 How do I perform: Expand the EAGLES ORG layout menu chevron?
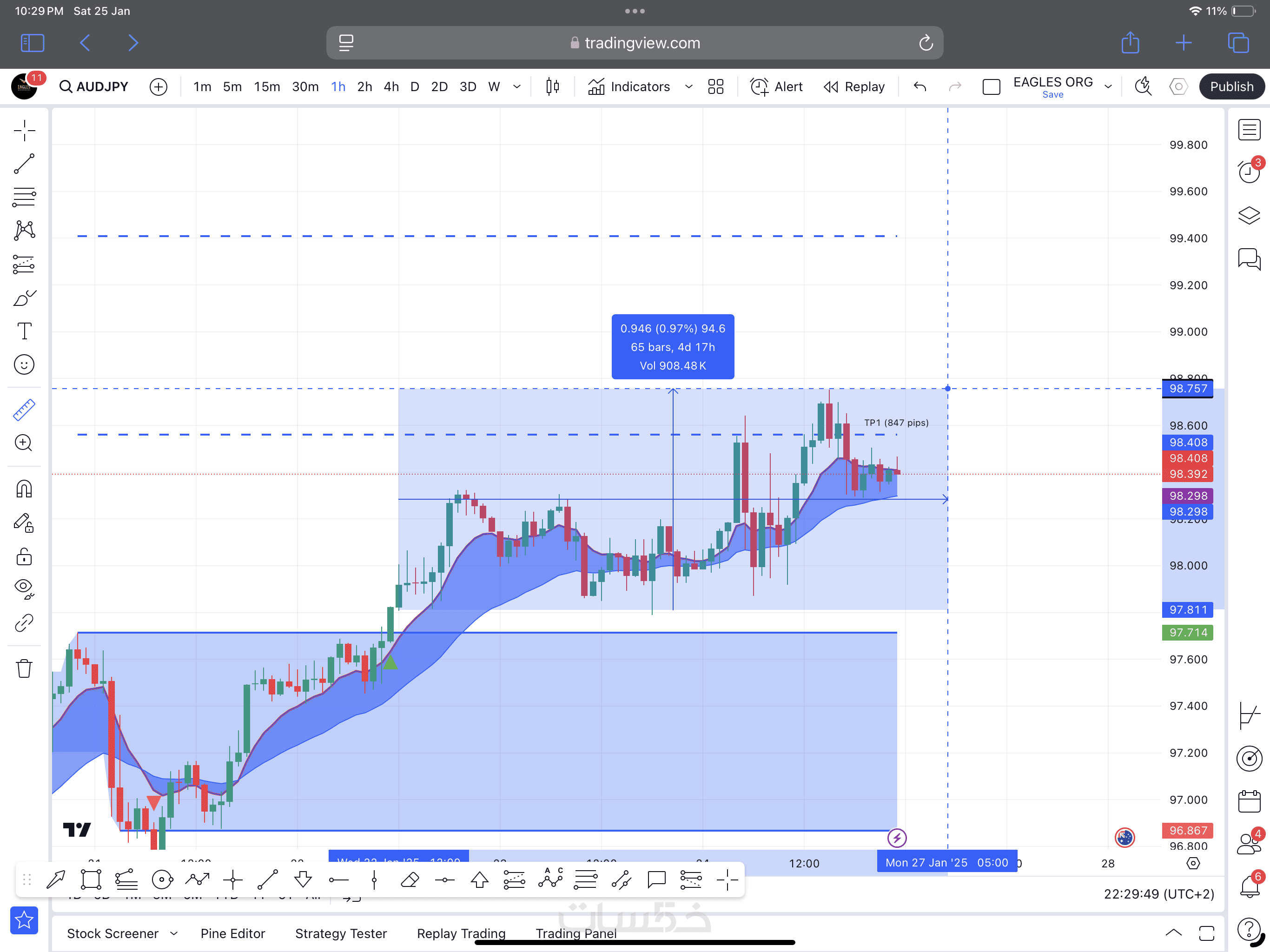(1108, 87)
